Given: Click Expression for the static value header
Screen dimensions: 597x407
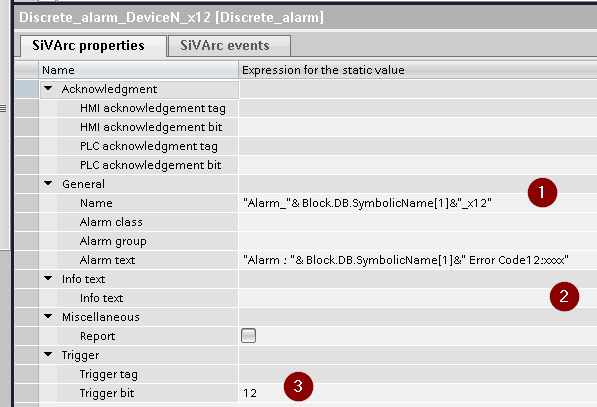Looking at the screenshot, I should click(x=418, y=70).
